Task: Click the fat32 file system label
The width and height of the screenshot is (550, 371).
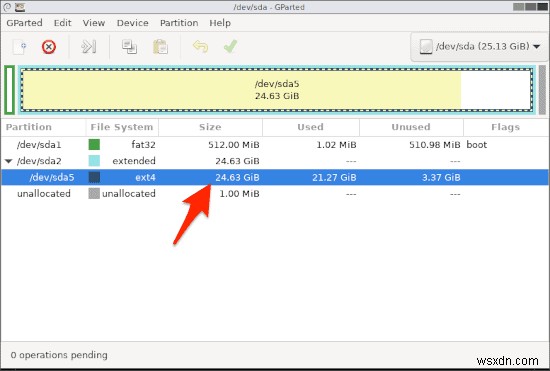Action: [143, 144]
